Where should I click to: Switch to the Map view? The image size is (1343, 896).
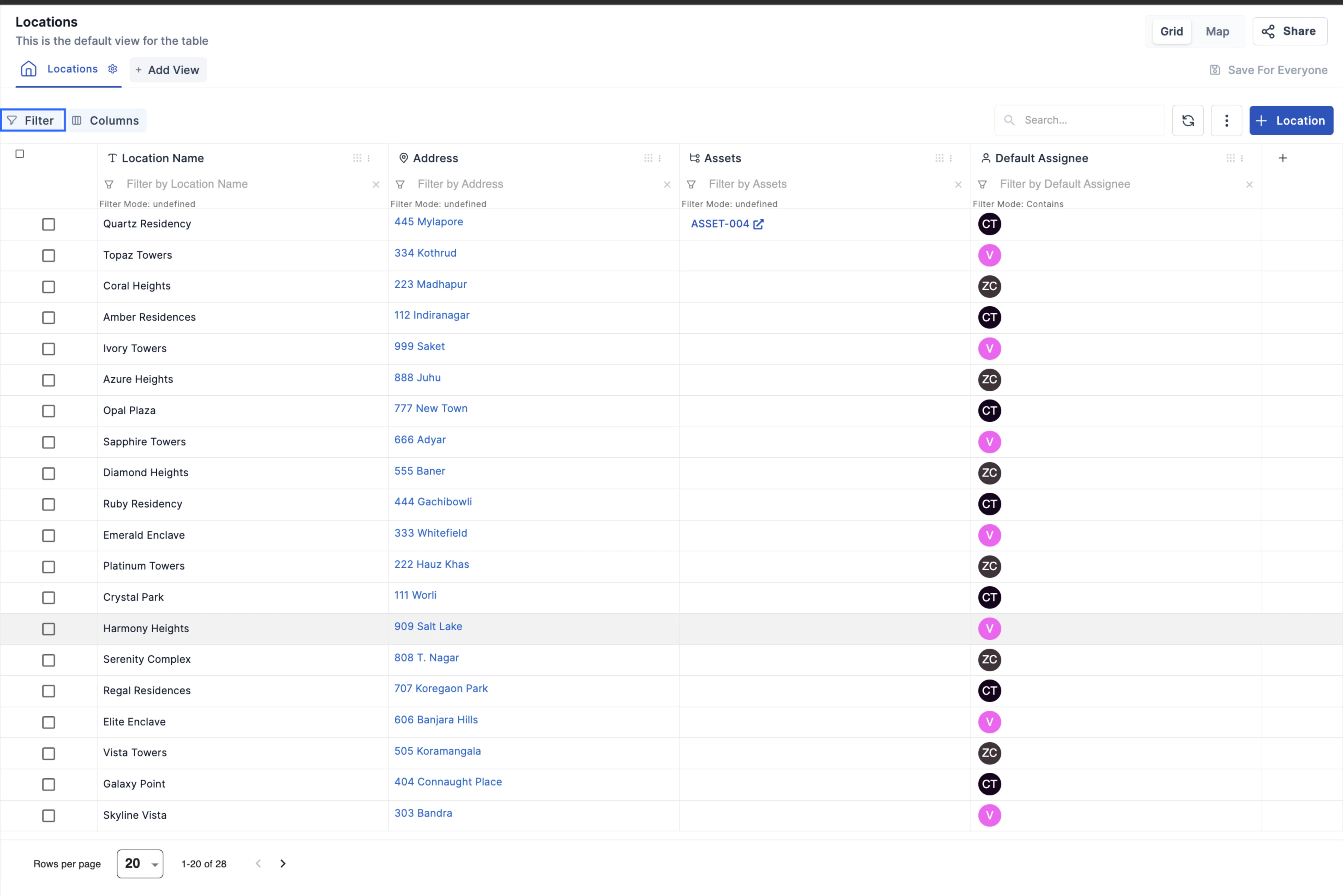pos(1217,32)
